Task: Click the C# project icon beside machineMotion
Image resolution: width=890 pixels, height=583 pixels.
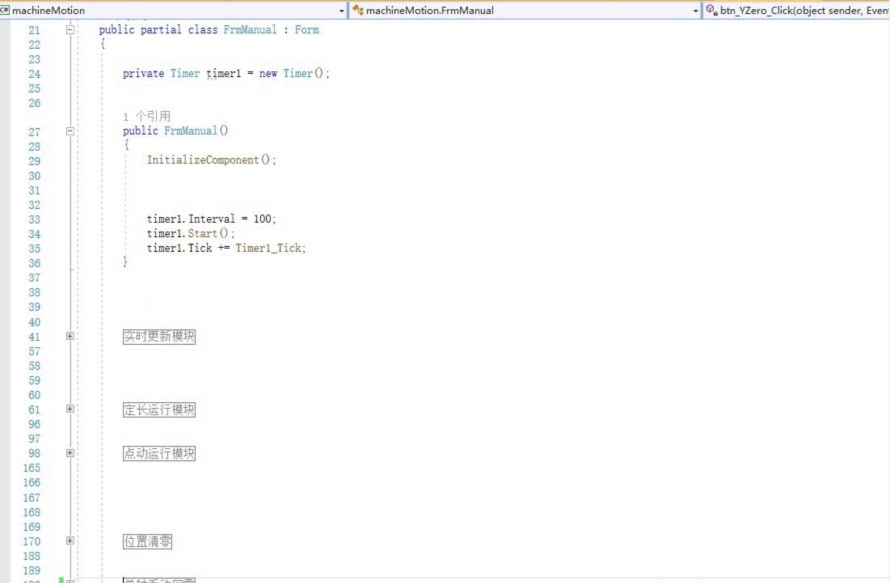Action: click(5, 10)
